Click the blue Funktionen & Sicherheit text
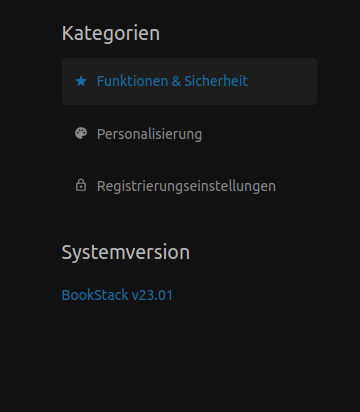The image size is (360, 412). point(172,81)
